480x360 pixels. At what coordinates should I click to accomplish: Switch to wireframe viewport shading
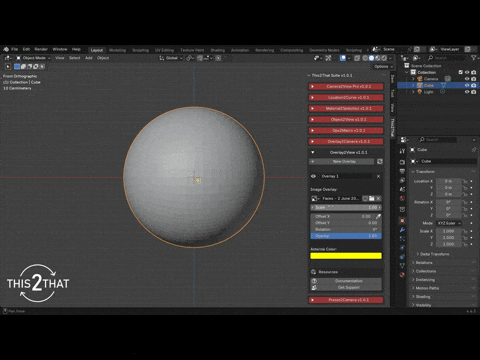pyautogui.click(x=365, y=58)
